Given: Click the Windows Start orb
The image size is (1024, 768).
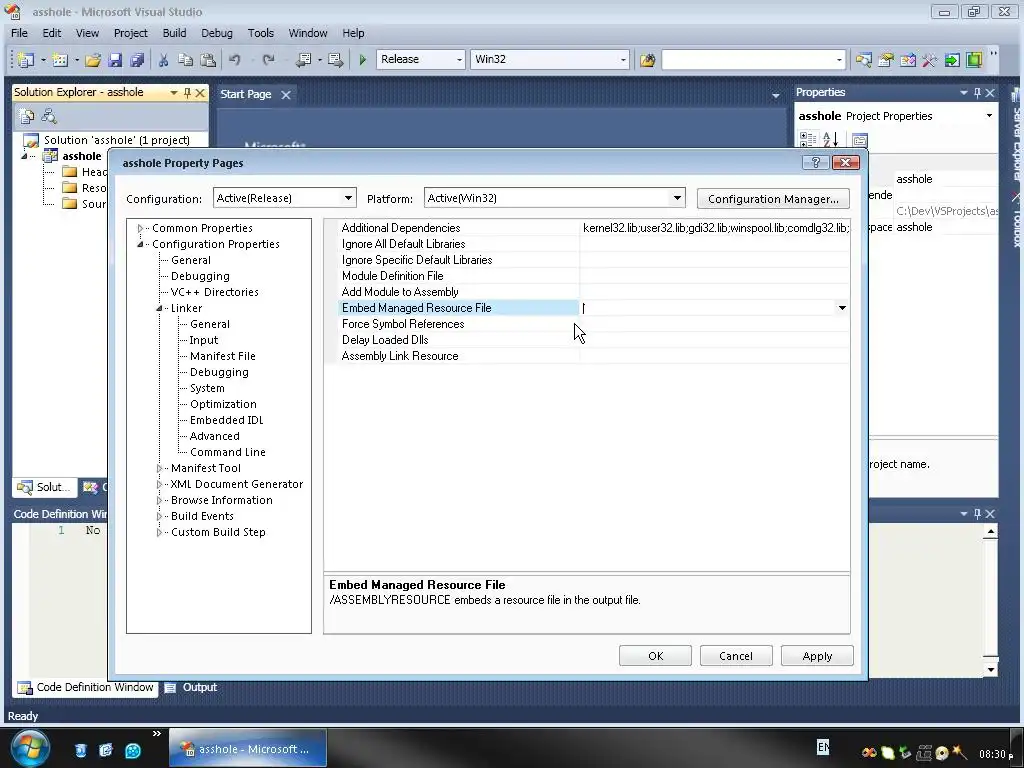Looking at the screenshot, I should tap(29, 748).
